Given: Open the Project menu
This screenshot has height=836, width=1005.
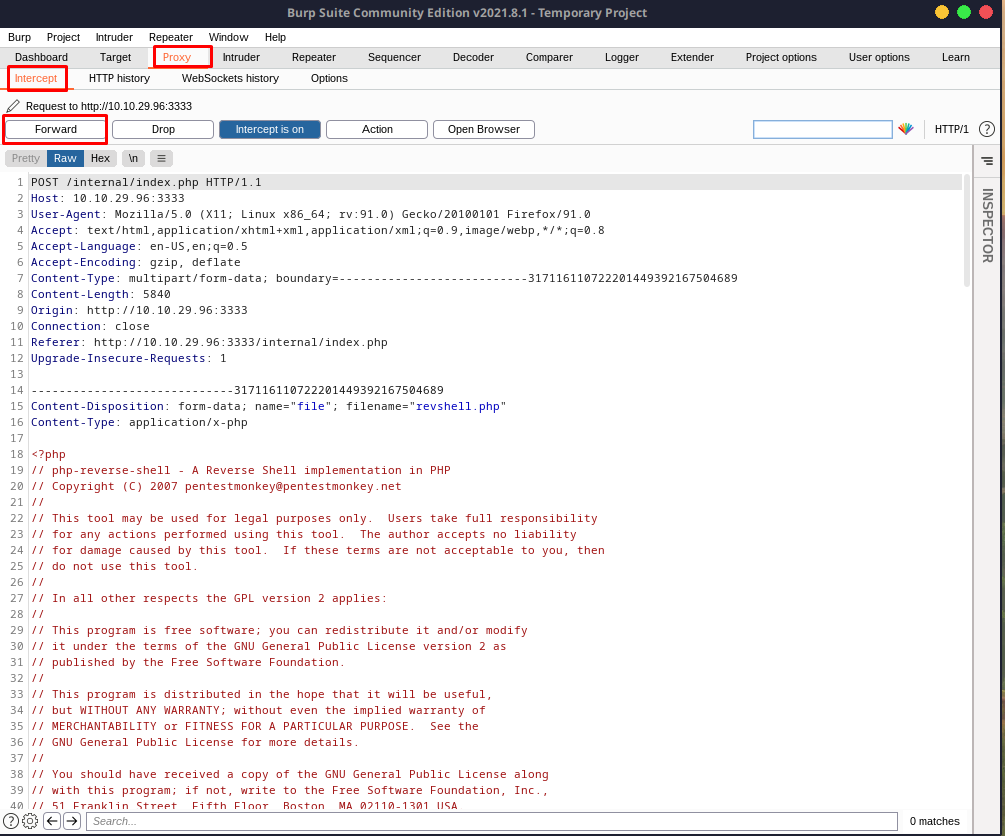Looking at the screenshot, I should point(63,37).
